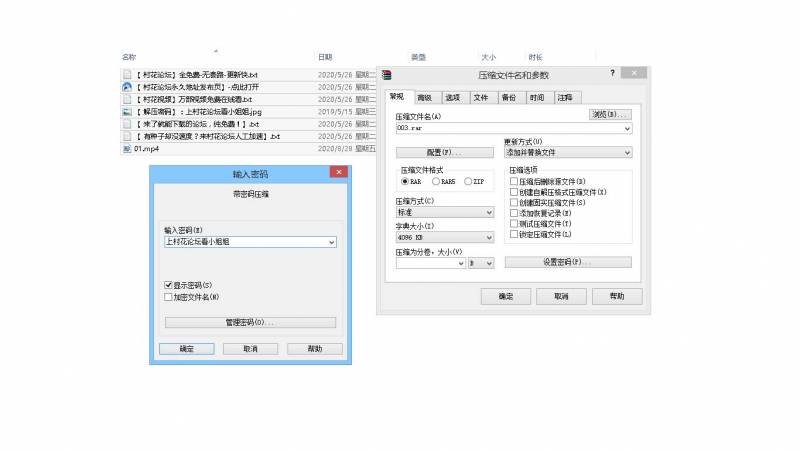This screenshot has height=450, width=800.
Task: Uncheck the 显示密码 checkbox
Action: point(168,285)
